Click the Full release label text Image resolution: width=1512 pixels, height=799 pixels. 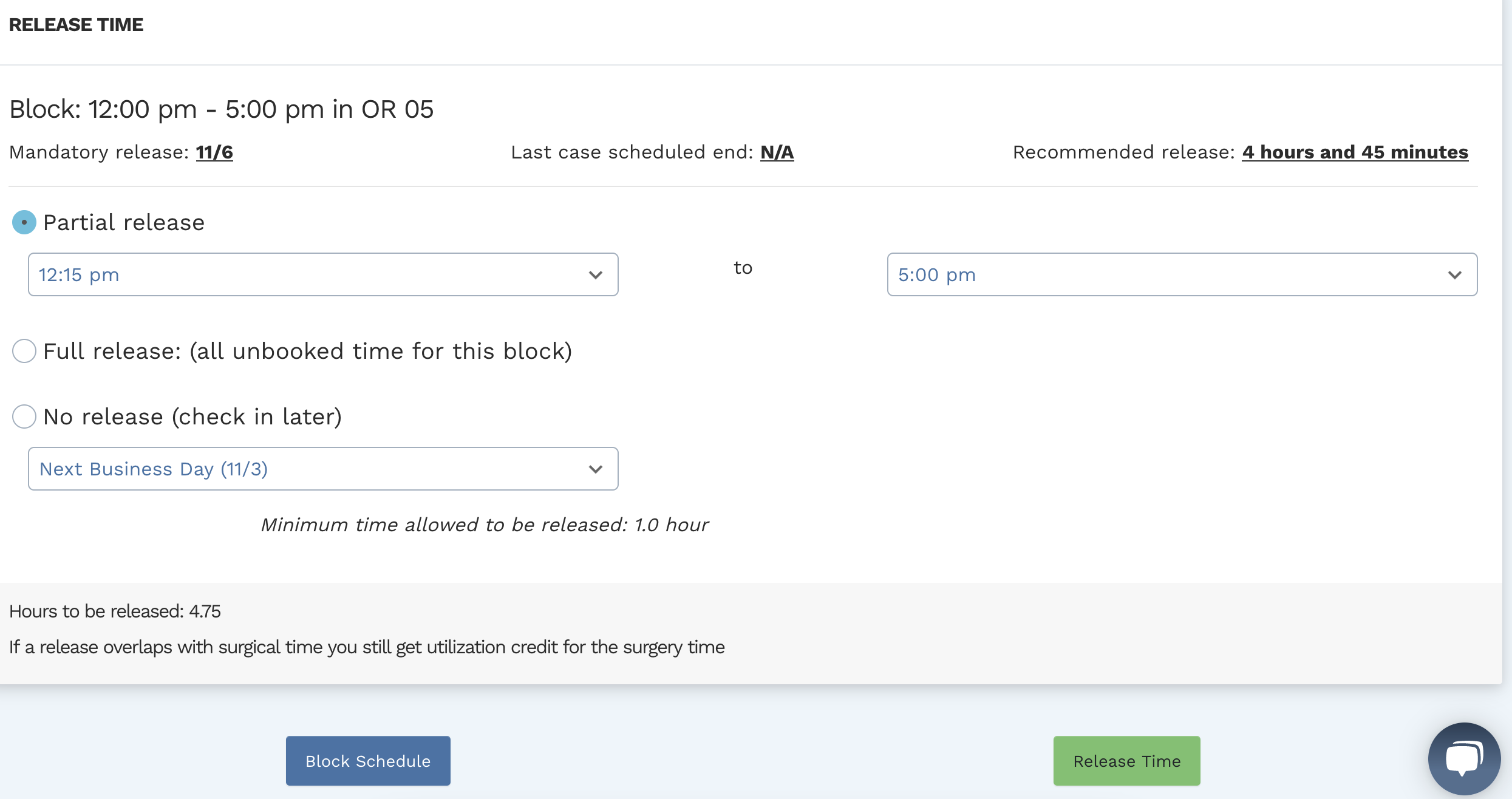[308, 351]
